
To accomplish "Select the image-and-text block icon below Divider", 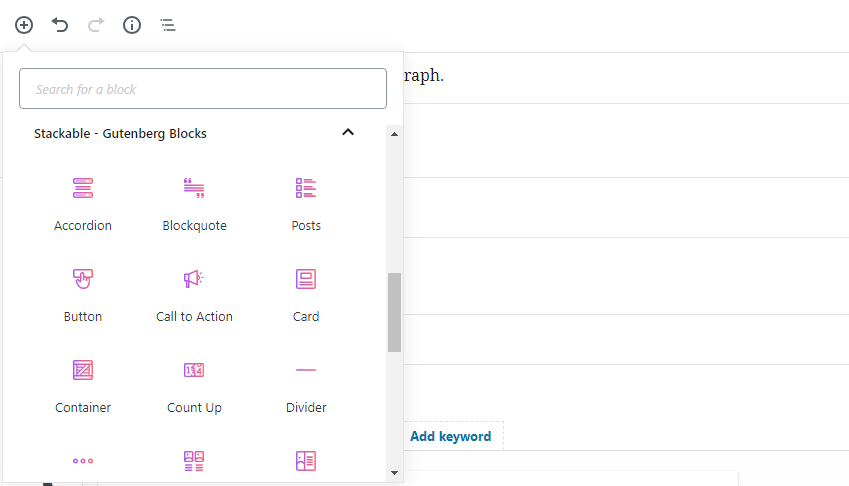I will coord(306,461).
